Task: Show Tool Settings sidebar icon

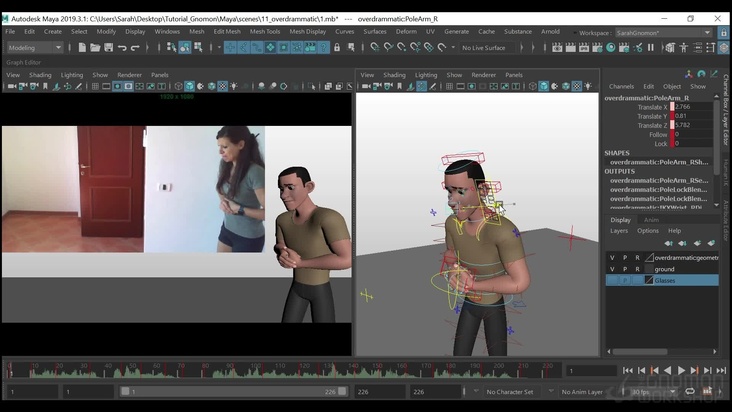Action: coord(711,48)
